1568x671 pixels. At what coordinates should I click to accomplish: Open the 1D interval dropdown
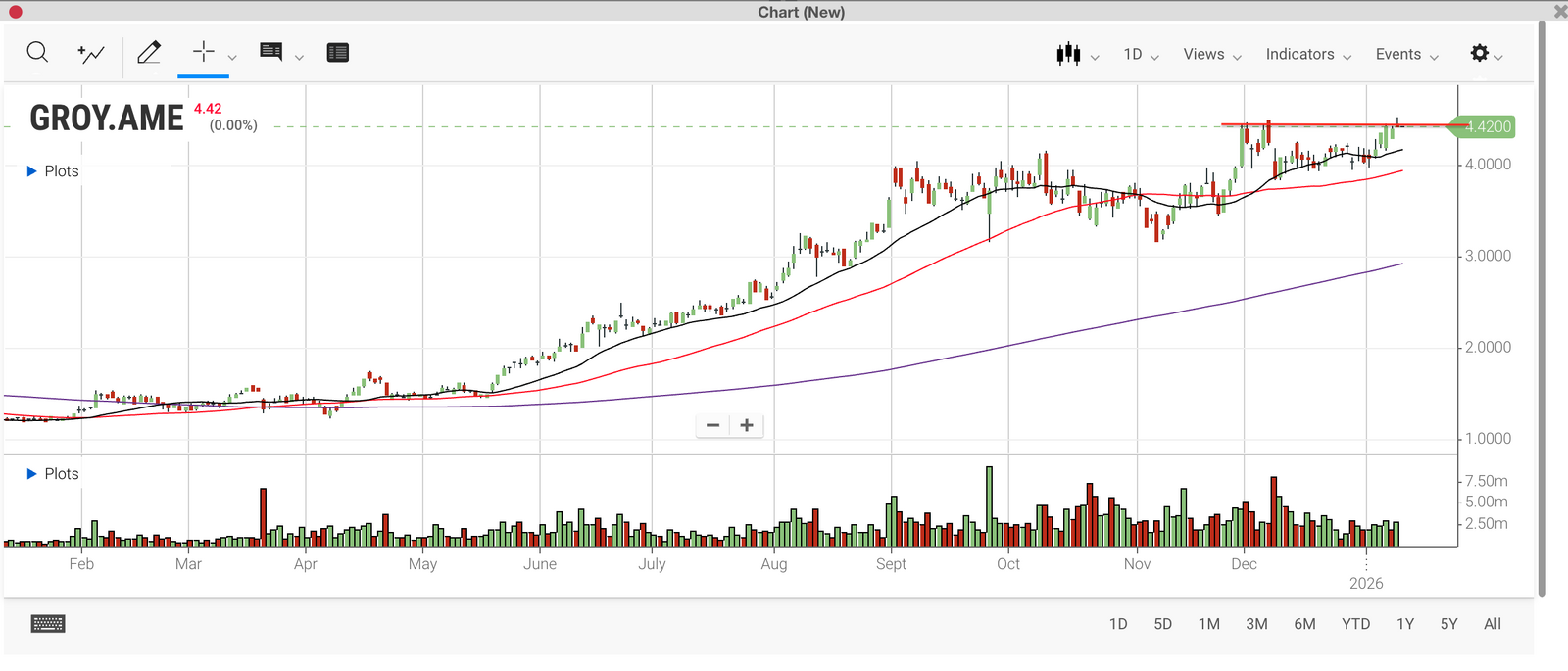click(x=1142, y=55)
